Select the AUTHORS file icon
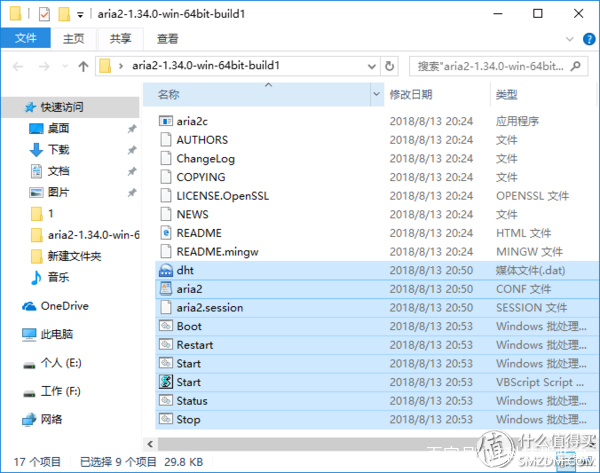Image resolution: width=600 pixels, height=473 pixels. tap(166, 140)
